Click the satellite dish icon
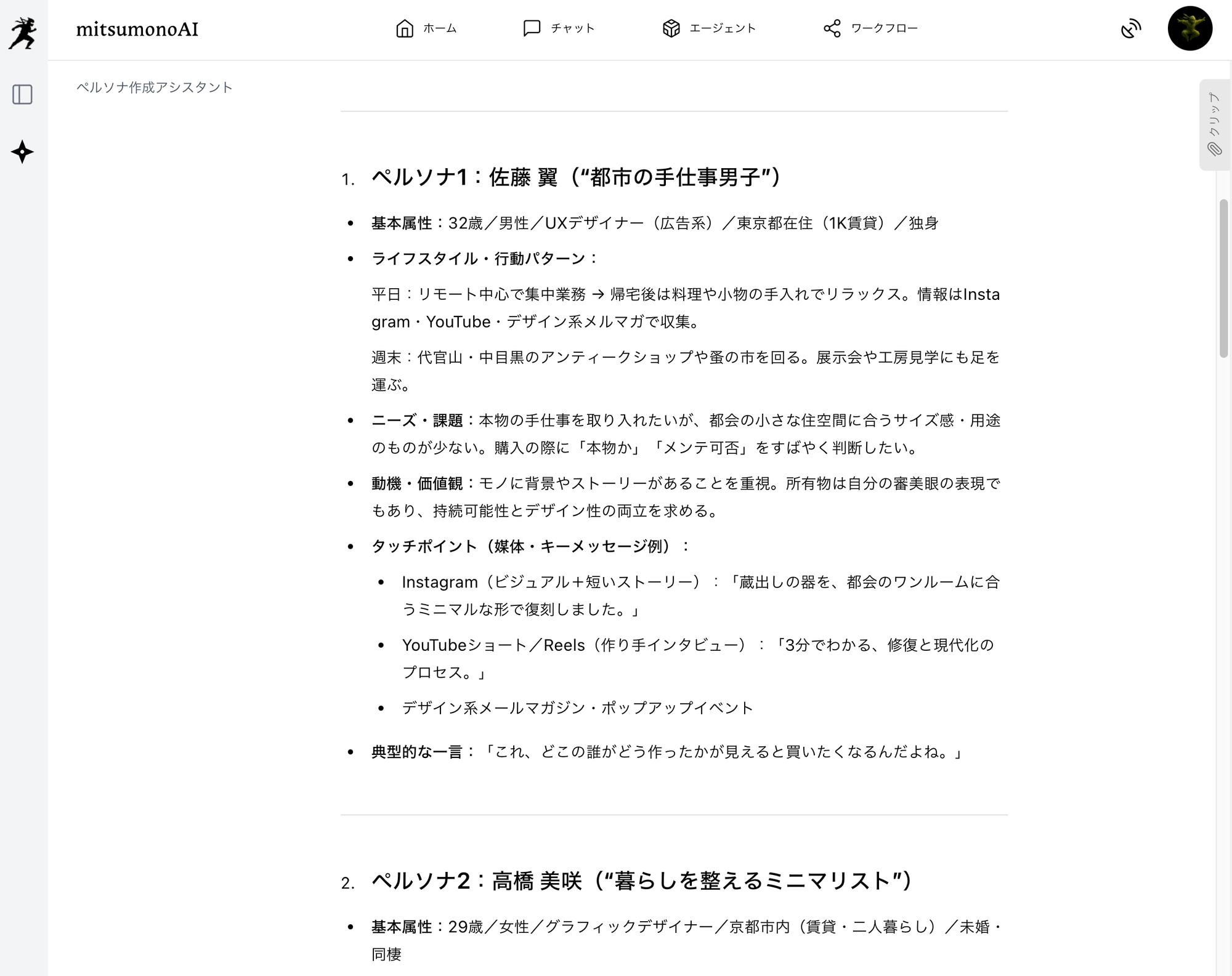The image size is (1232, 976). [1130, 28]
